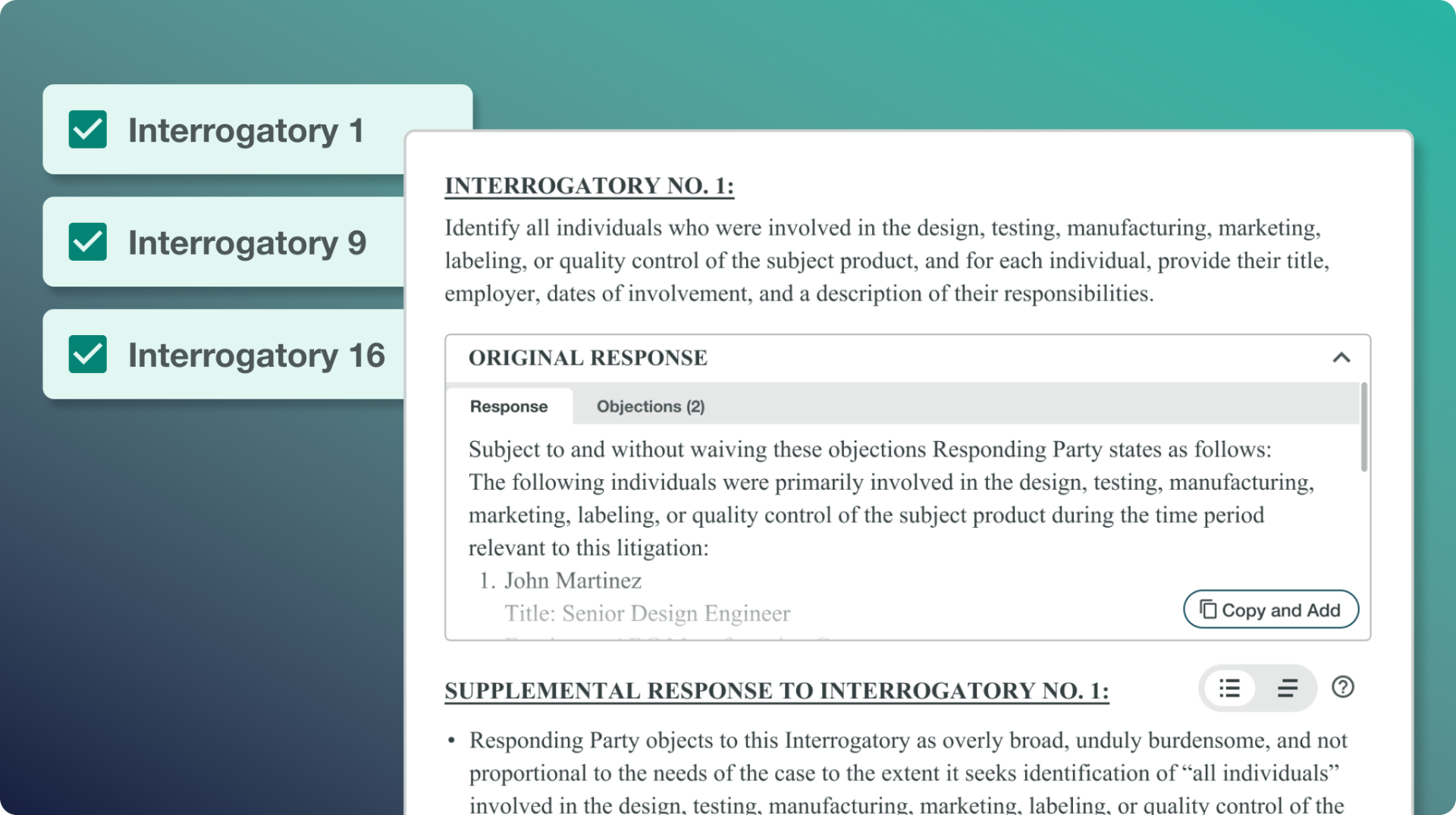
Task: Toggle the supplemental response view mode switch
Action: (1257, 688)
